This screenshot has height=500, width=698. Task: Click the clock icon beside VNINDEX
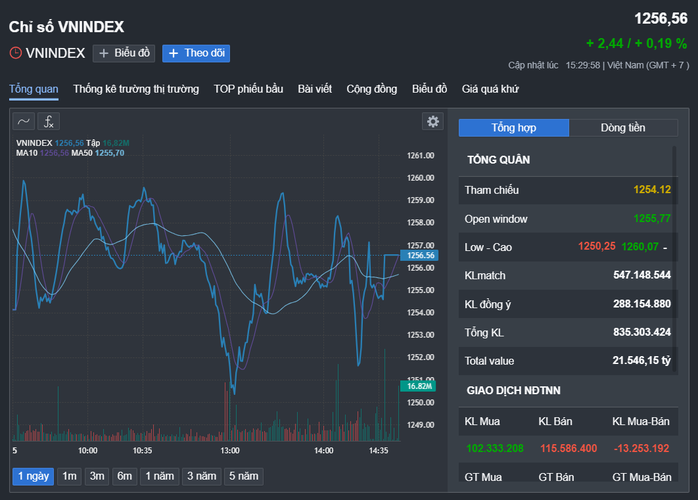tap(16, 53)
